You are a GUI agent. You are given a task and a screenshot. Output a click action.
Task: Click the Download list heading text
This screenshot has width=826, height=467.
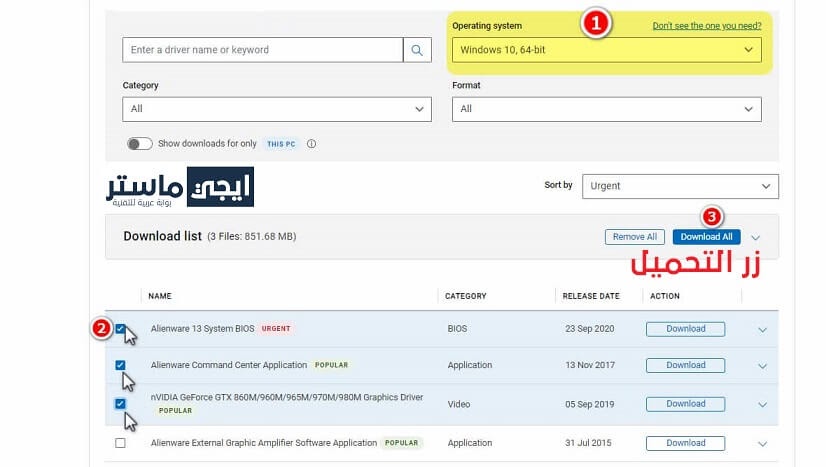pos(162,236)
